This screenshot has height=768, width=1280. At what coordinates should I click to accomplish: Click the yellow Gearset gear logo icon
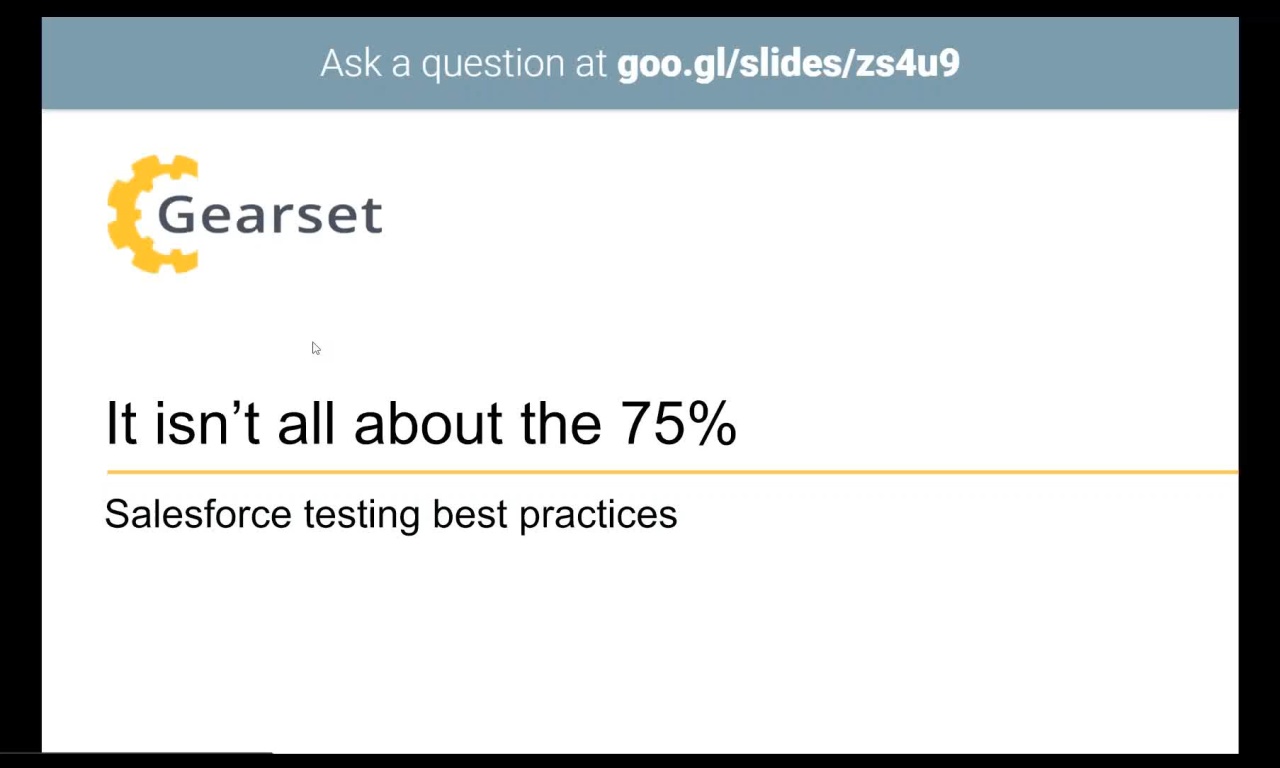coord(150,213)
